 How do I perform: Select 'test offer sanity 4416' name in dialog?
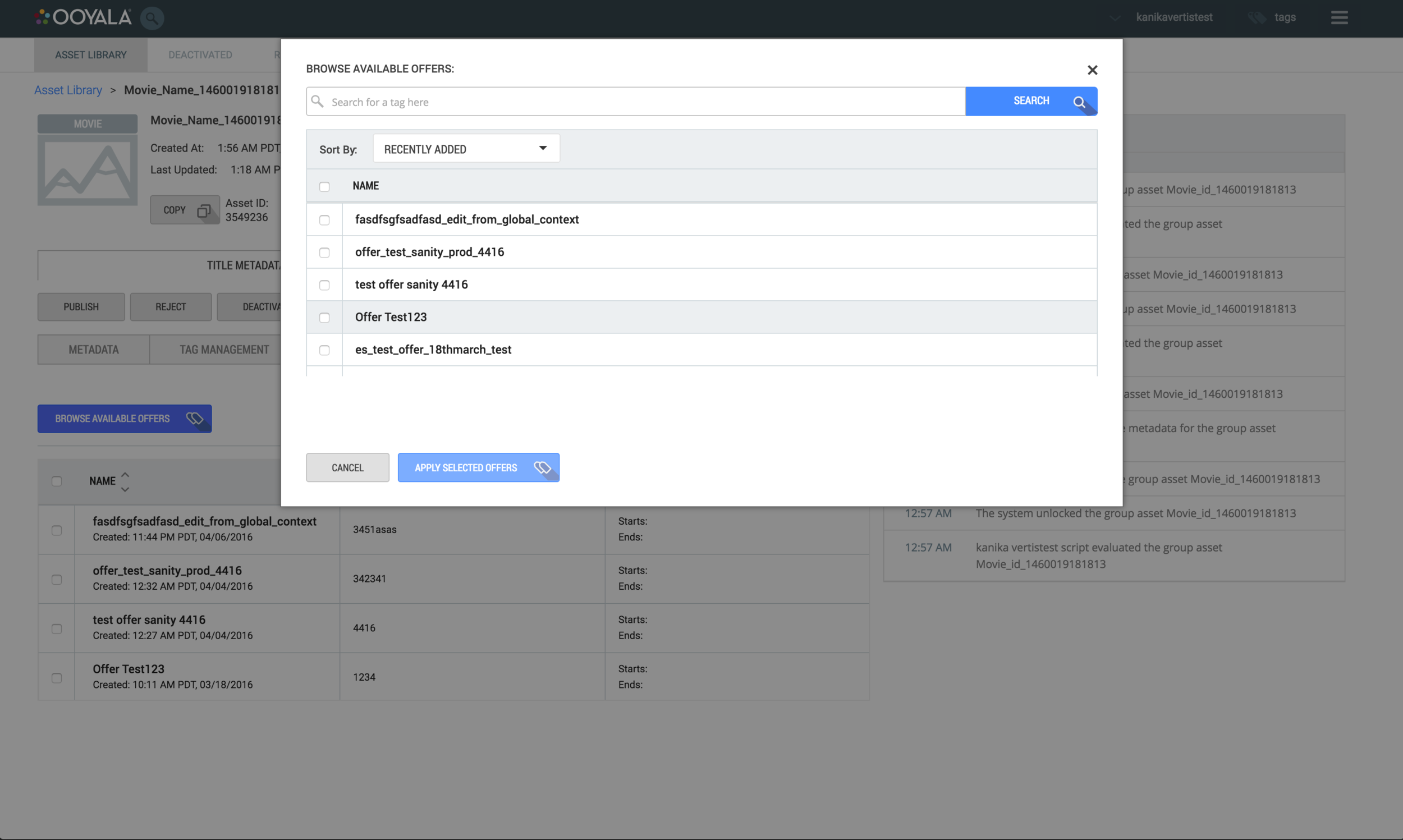(411, 284)
